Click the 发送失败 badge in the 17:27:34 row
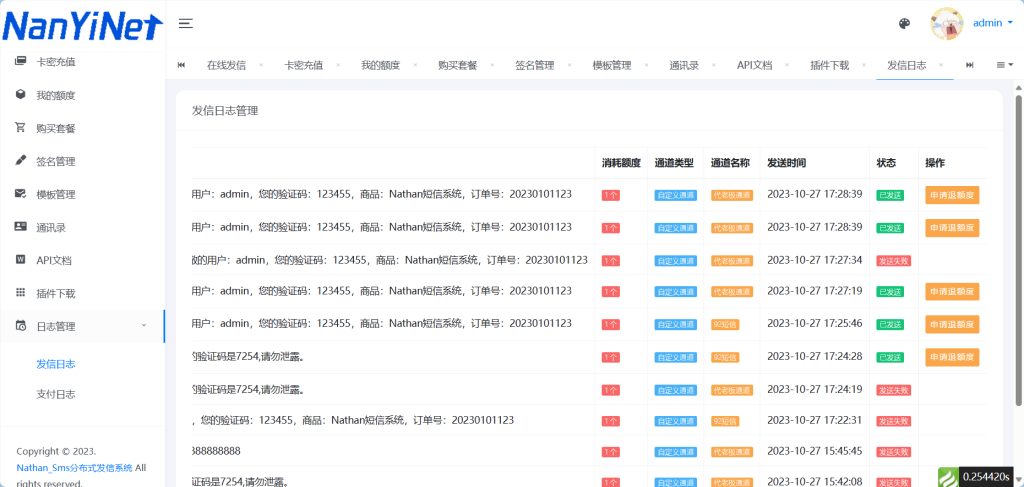The width and height of the screenshot is (1024, 487). [893, 260]
